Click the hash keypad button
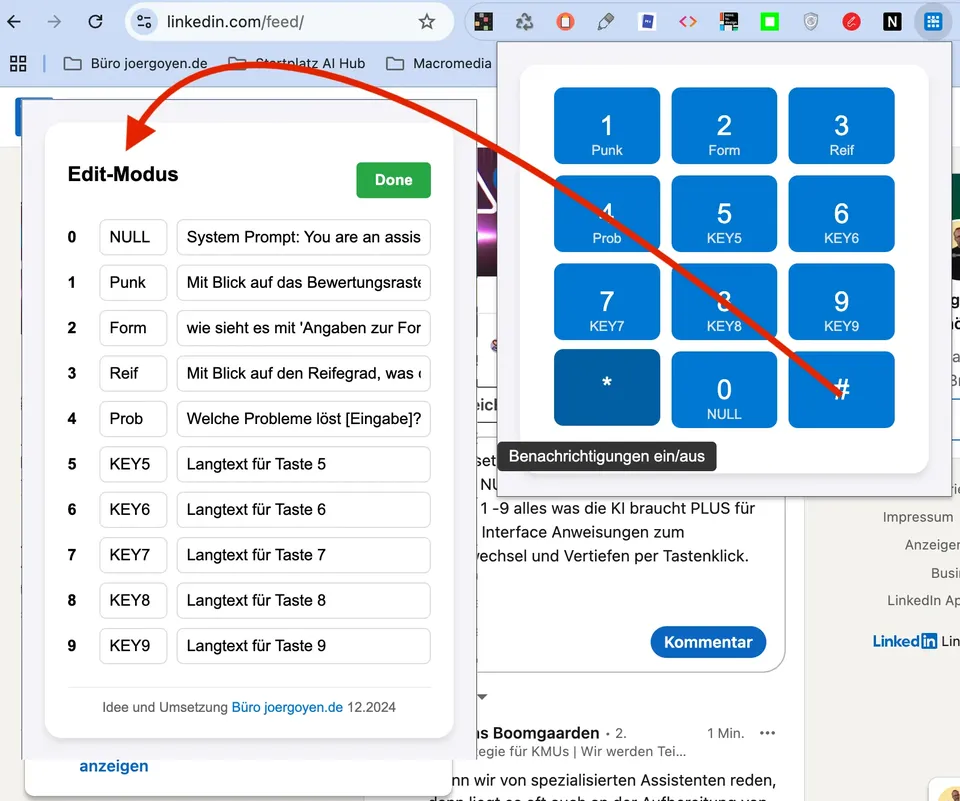The width and height of the screenshot is (960, 801). 841,389
